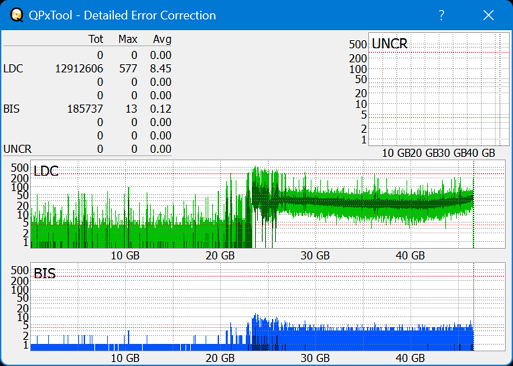513x366 pixels.
Task: Click the BIS max value 13
Action: (131, 109)
